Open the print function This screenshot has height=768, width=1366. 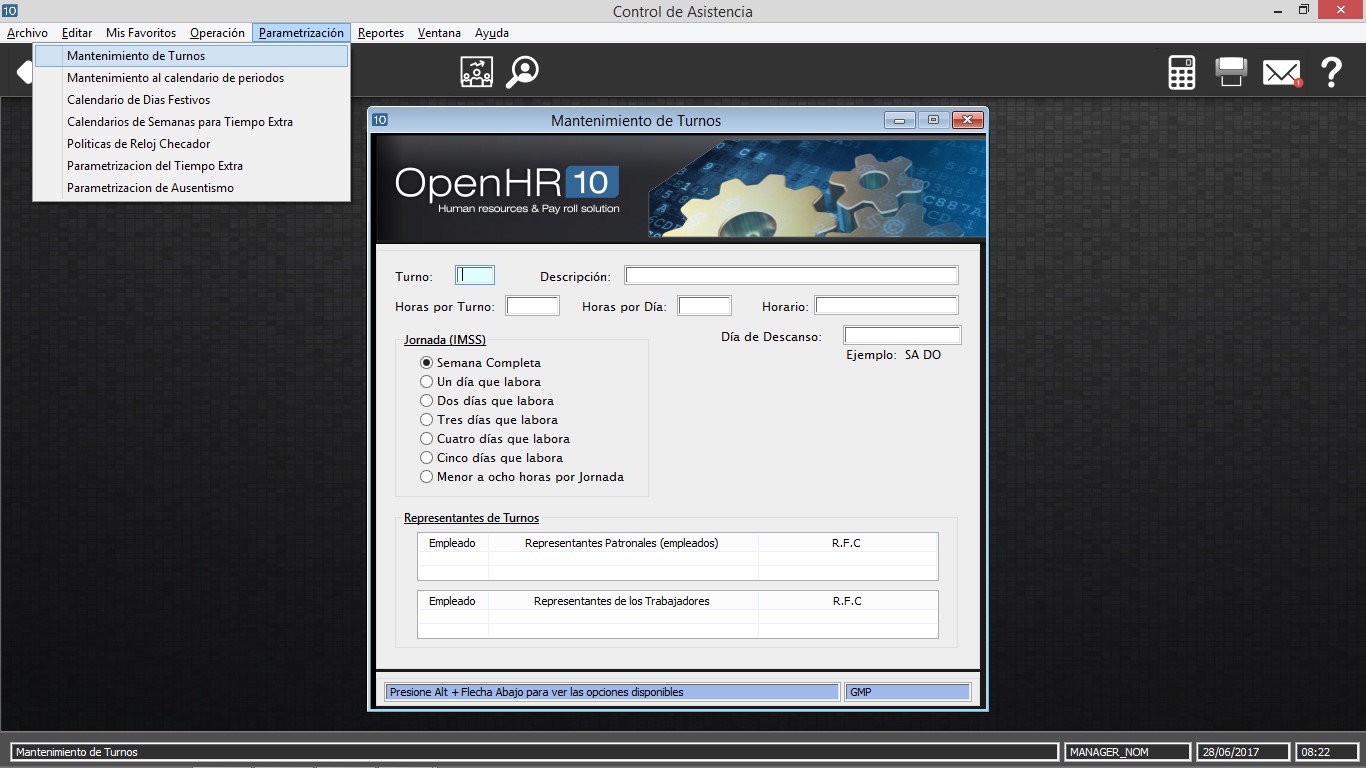(1230, 71)
